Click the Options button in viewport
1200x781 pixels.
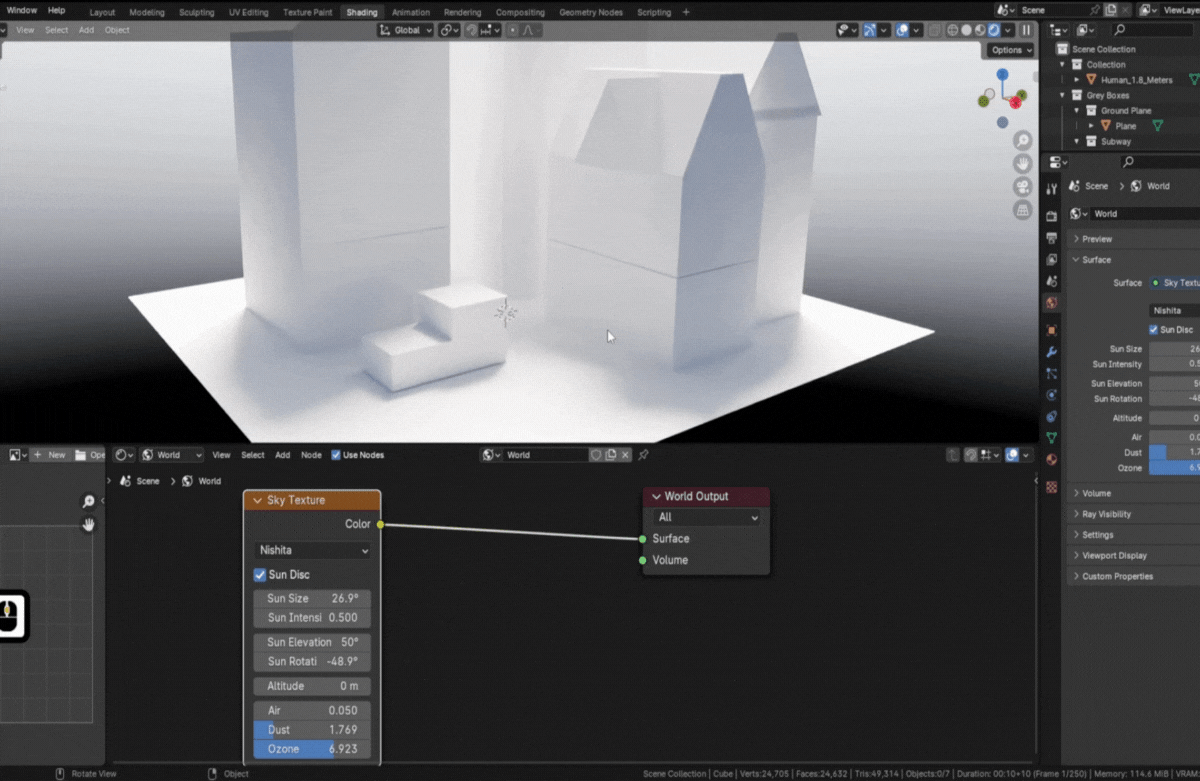(x=1010, y=50)
